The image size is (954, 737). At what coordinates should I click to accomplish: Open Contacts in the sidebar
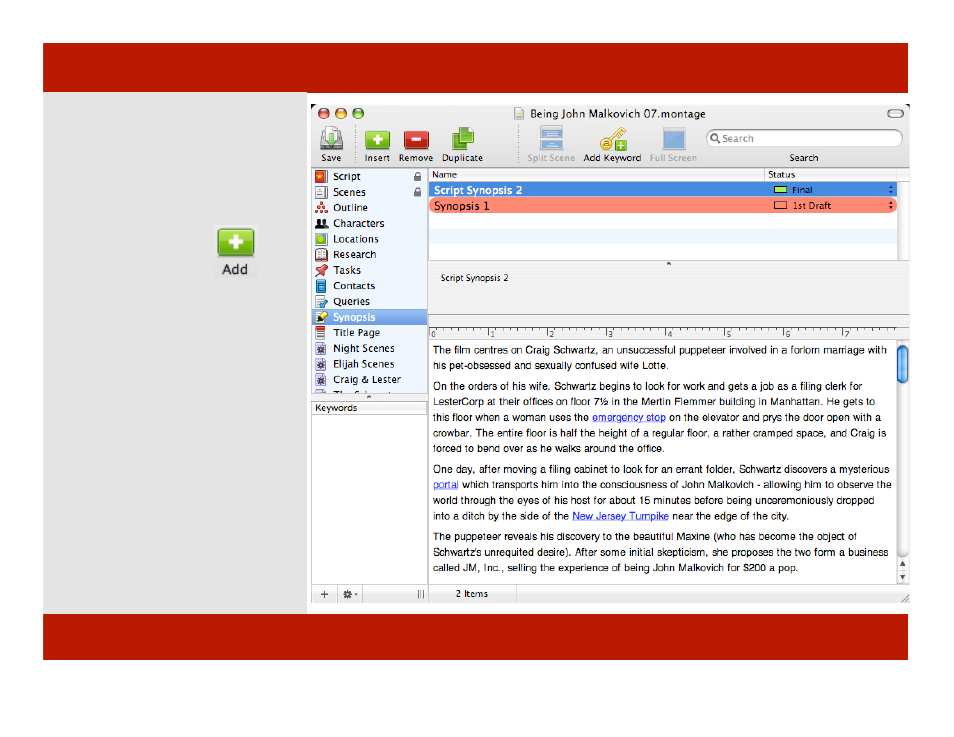[368, 285]
